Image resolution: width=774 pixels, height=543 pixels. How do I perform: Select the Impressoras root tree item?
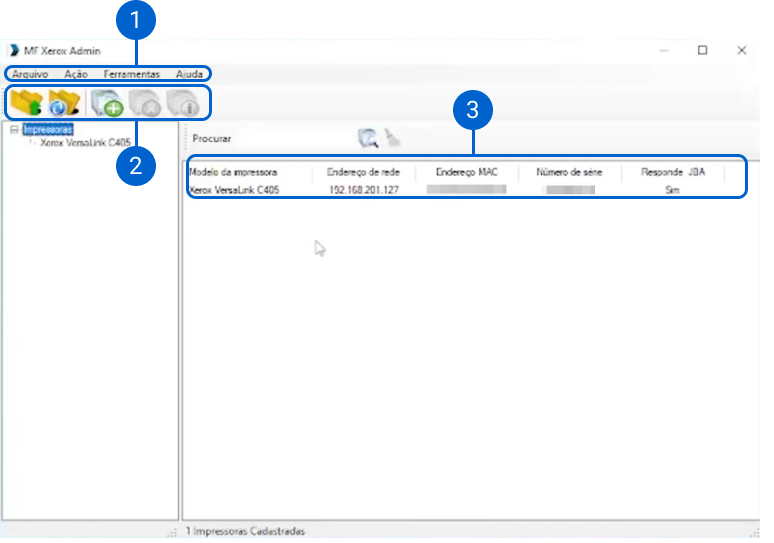pos(47,129)
